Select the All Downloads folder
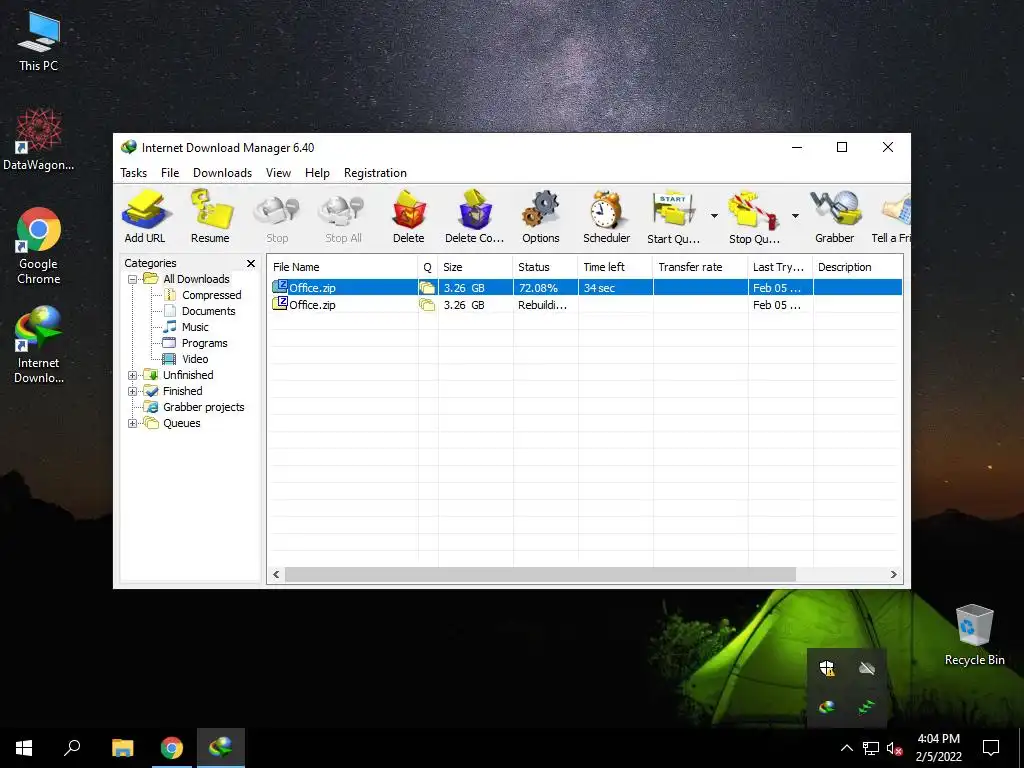Viewport: 1024px width, 768px height. click(187, 279)
